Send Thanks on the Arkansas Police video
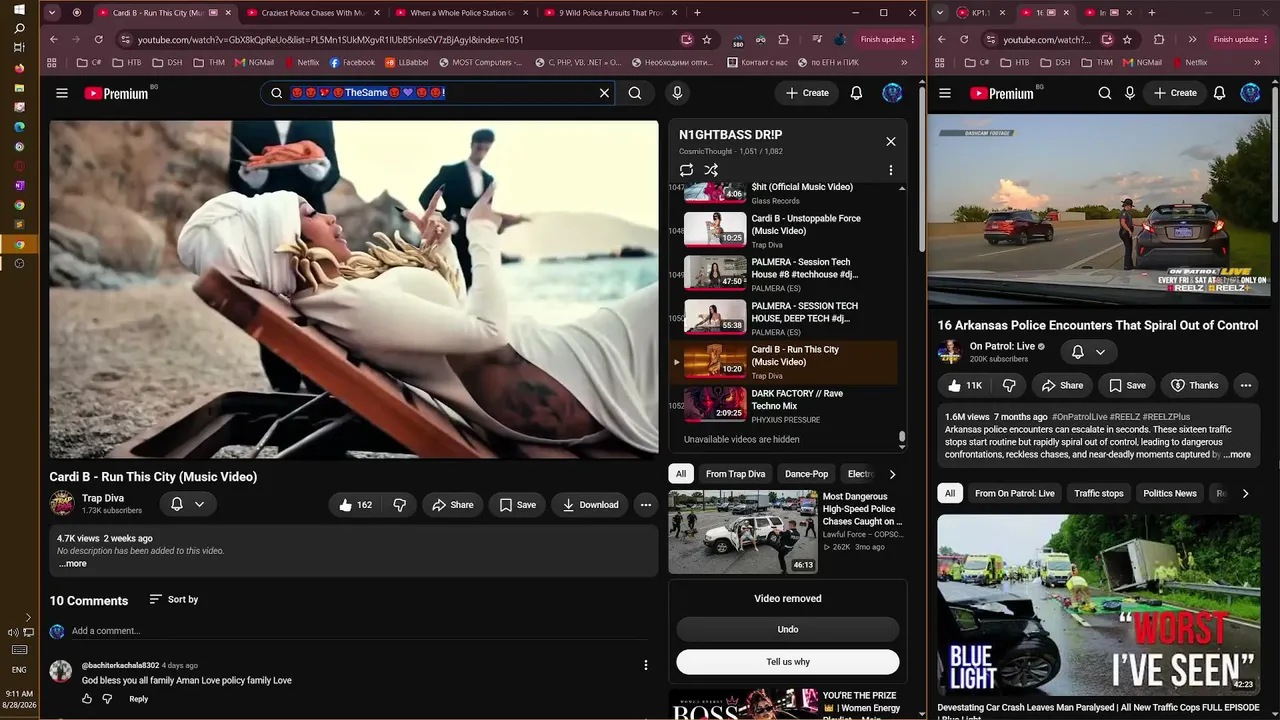The width and height of the screenshot is (1280, 720). (1194, 385)
